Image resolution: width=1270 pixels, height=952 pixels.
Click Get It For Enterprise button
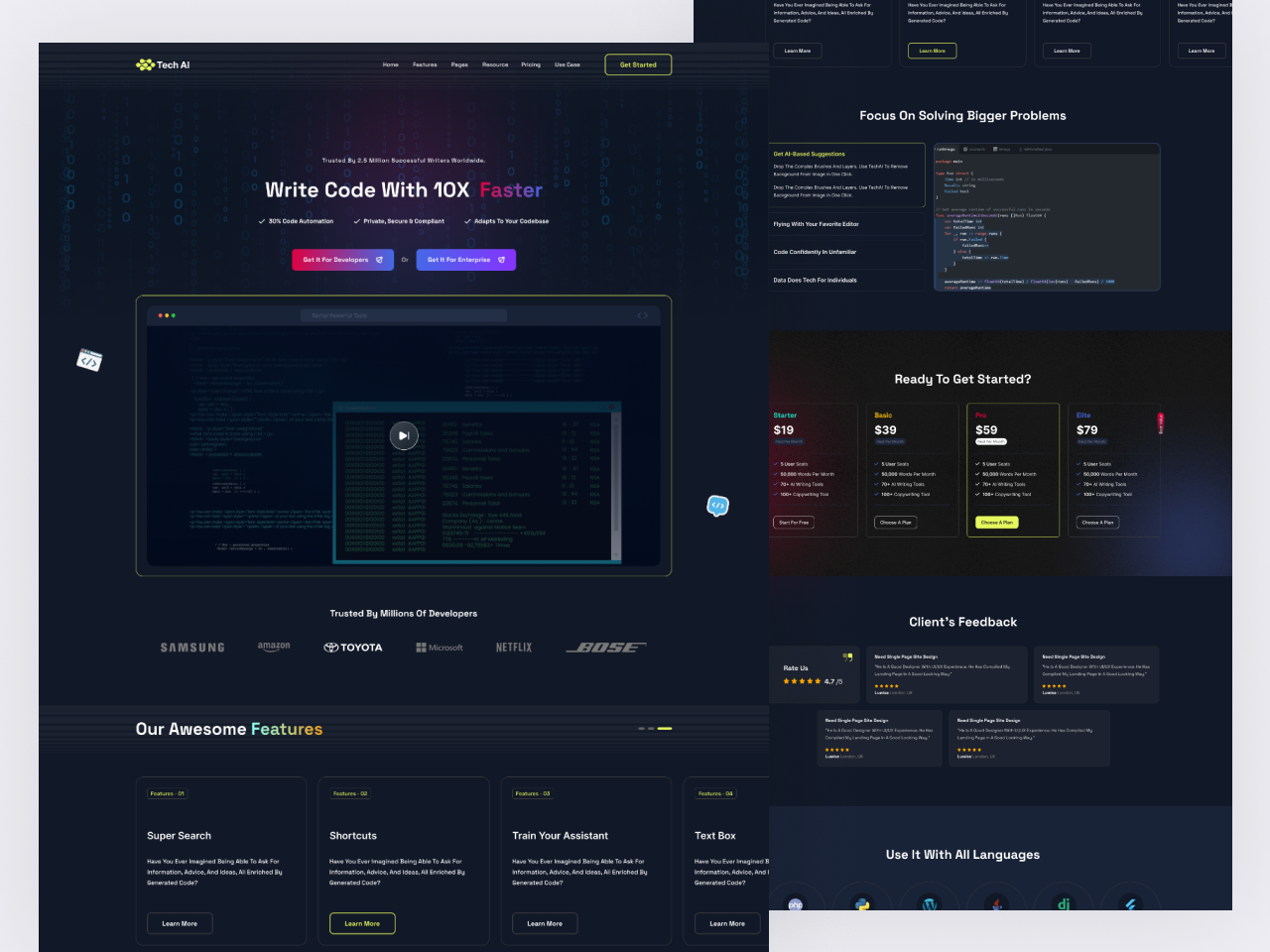[x=465, y=260]
